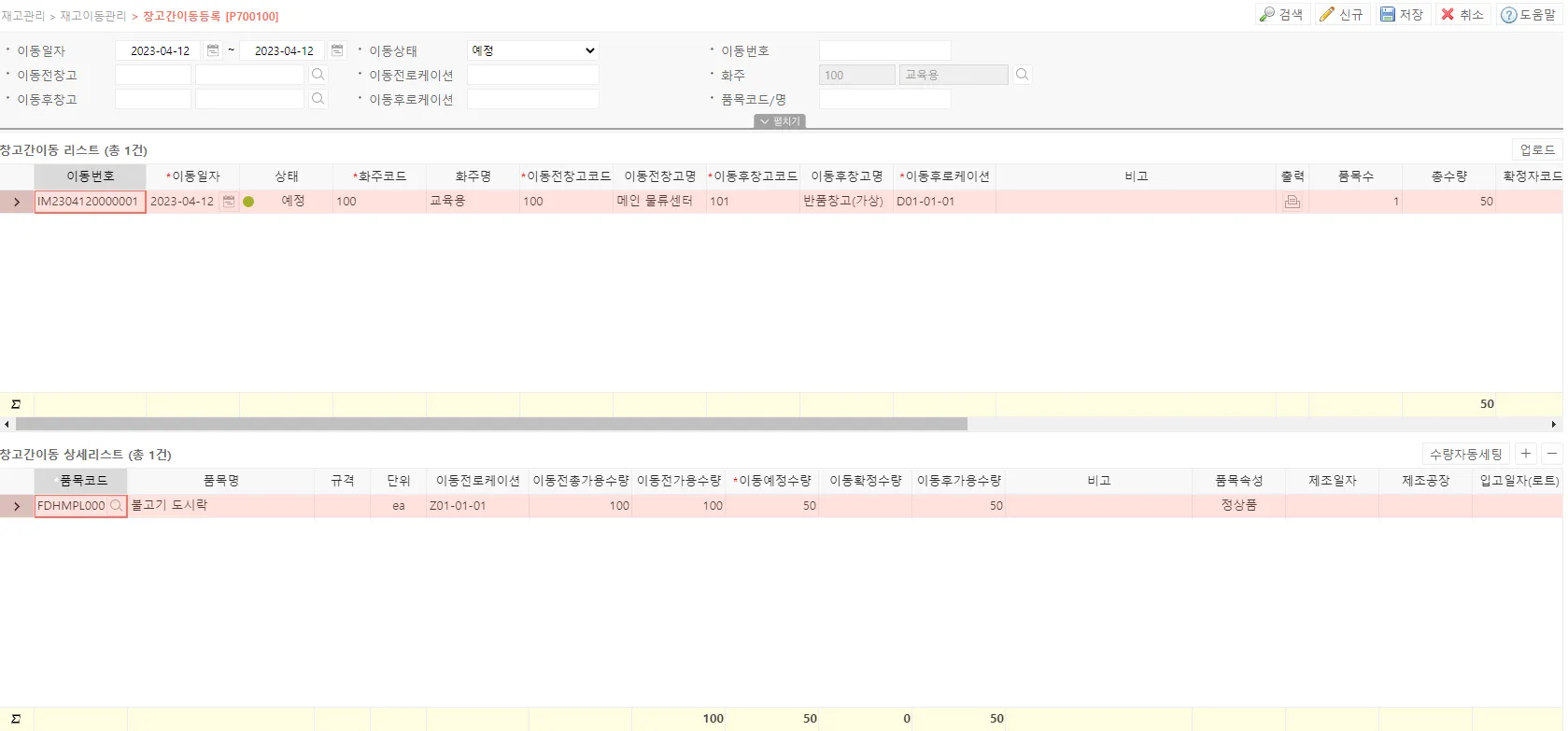This screenshot has height=731, width=1568.
Task: Click the 이동후로케이션 column header in the list
Action: (x=944, y=176)
